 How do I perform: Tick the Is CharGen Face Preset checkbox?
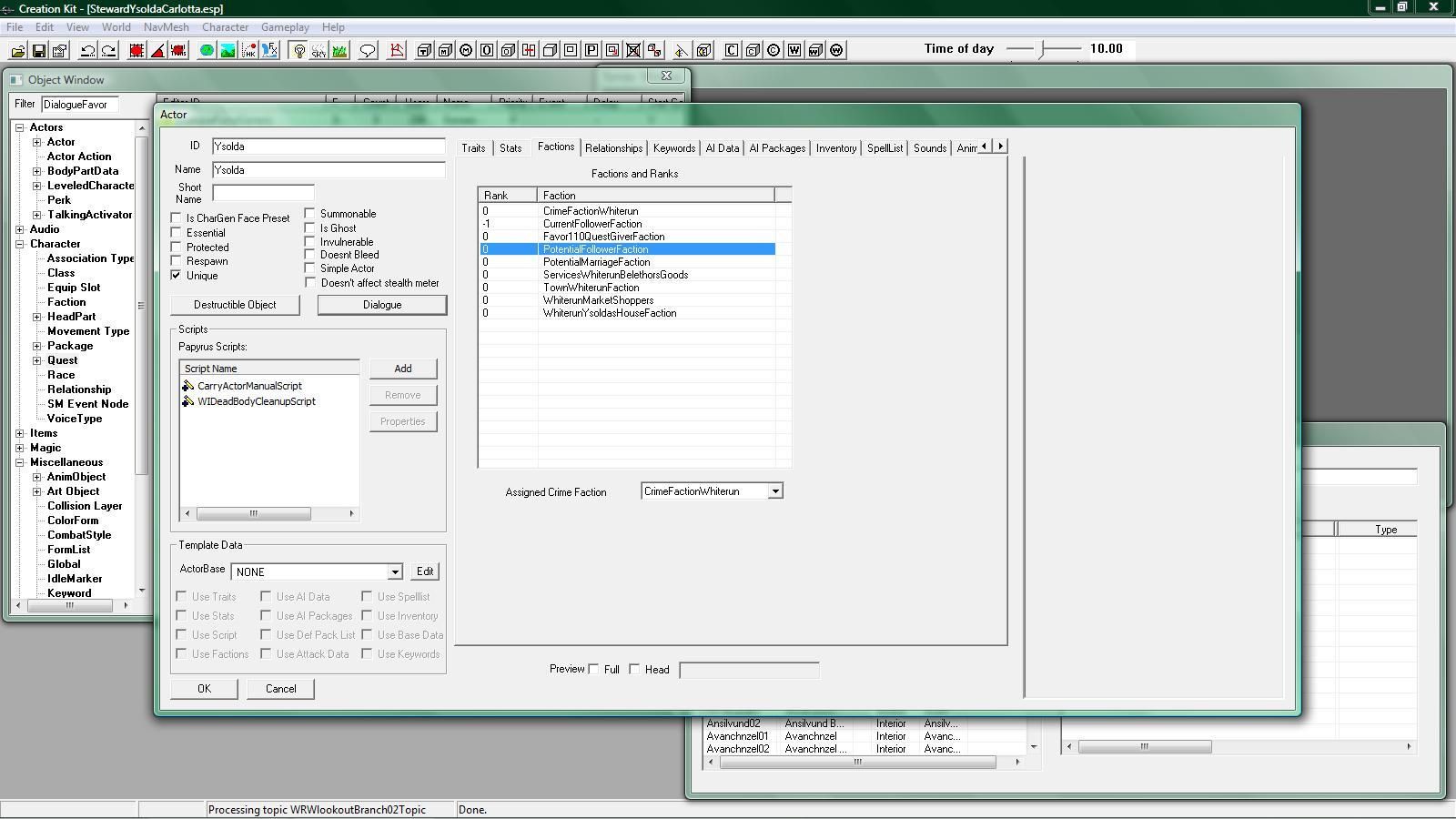[x=176, y=218]
